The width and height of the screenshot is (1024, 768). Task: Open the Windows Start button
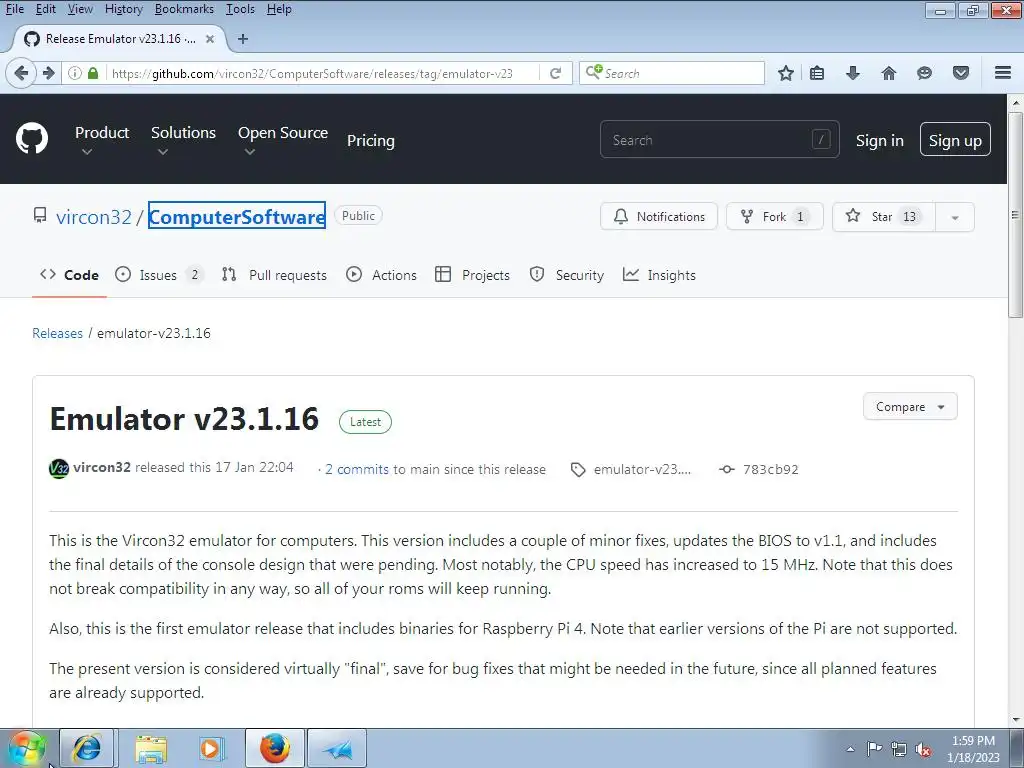[x=27, y=748]
